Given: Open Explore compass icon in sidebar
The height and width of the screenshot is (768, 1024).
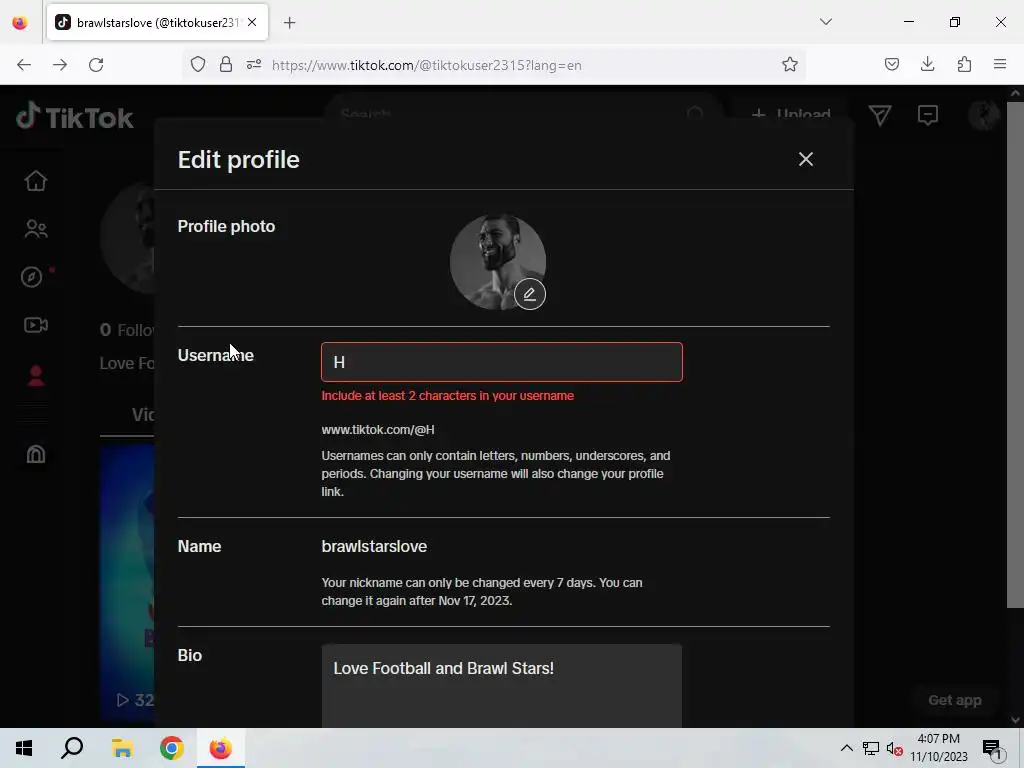Looking at the screenshot, I should click(31, 277).
